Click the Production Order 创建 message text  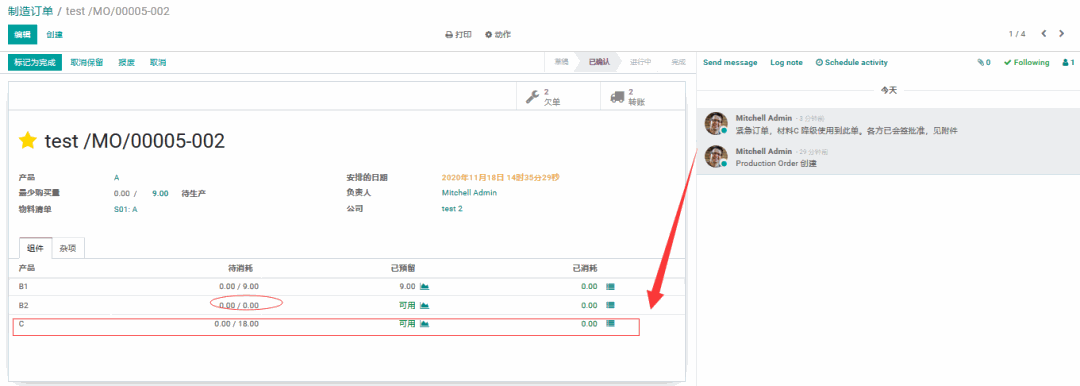click(x=776, y=164)
